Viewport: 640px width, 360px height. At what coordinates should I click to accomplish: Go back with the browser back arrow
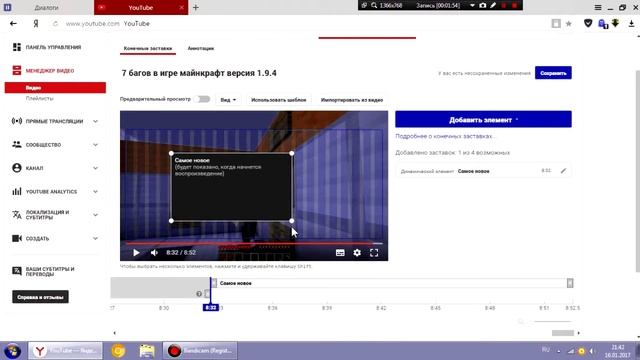tap(13, 24)
